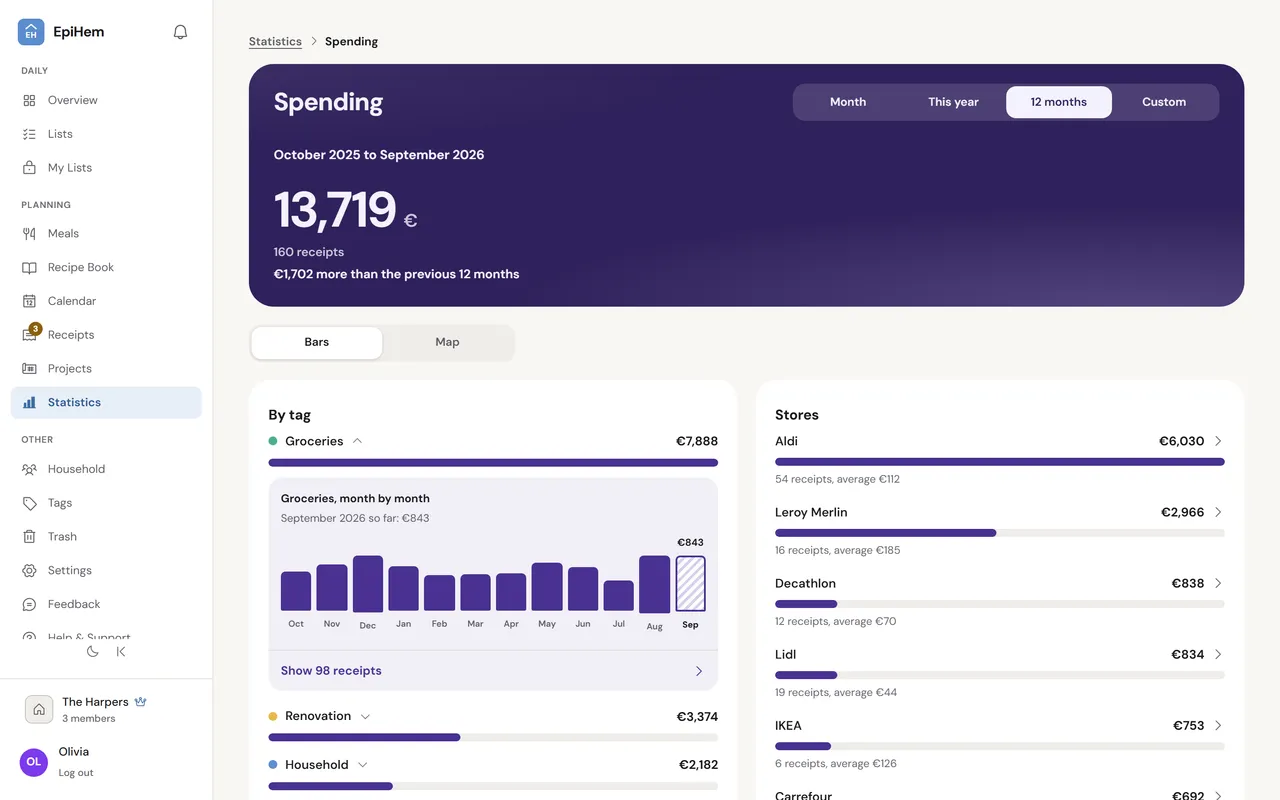The height and width of the screenshot is (800, 1280).
Task: Open Decathlon store details chevron
Action: point(1218,583)
